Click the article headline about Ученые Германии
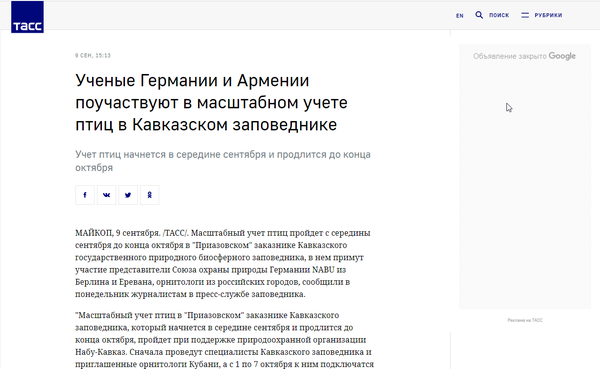Viewport: 600px width, 369px height. point(211,103)
